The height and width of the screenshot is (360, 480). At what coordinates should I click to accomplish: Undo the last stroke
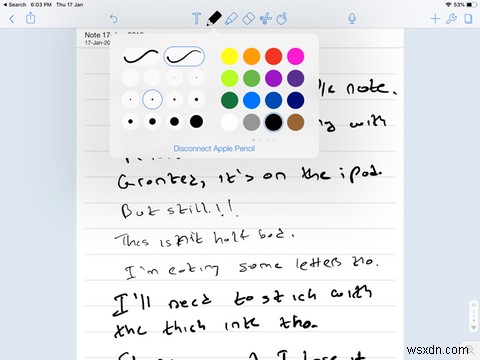coord(114,19)
